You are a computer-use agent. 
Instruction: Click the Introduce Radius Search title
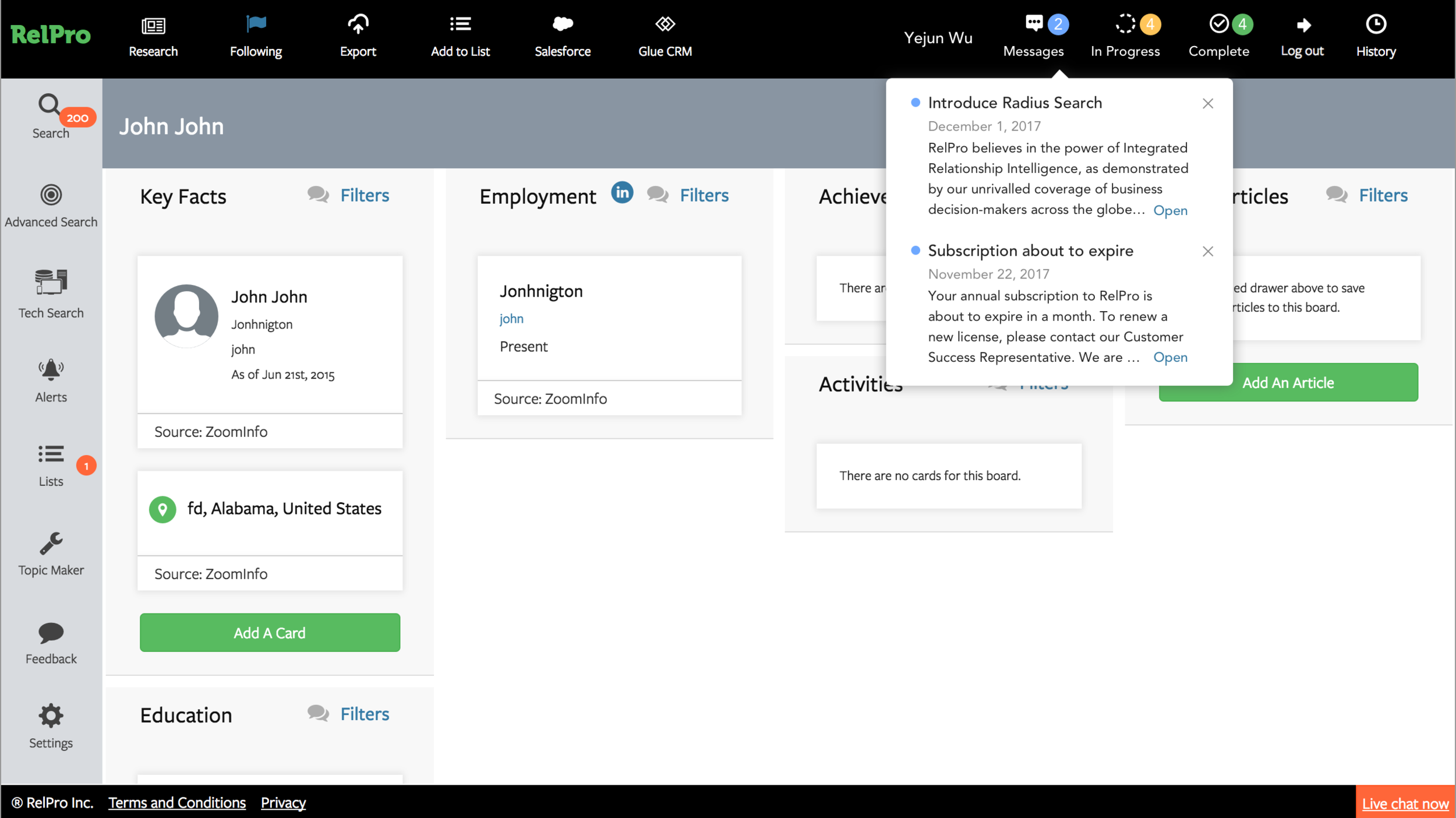(1015, 103)
